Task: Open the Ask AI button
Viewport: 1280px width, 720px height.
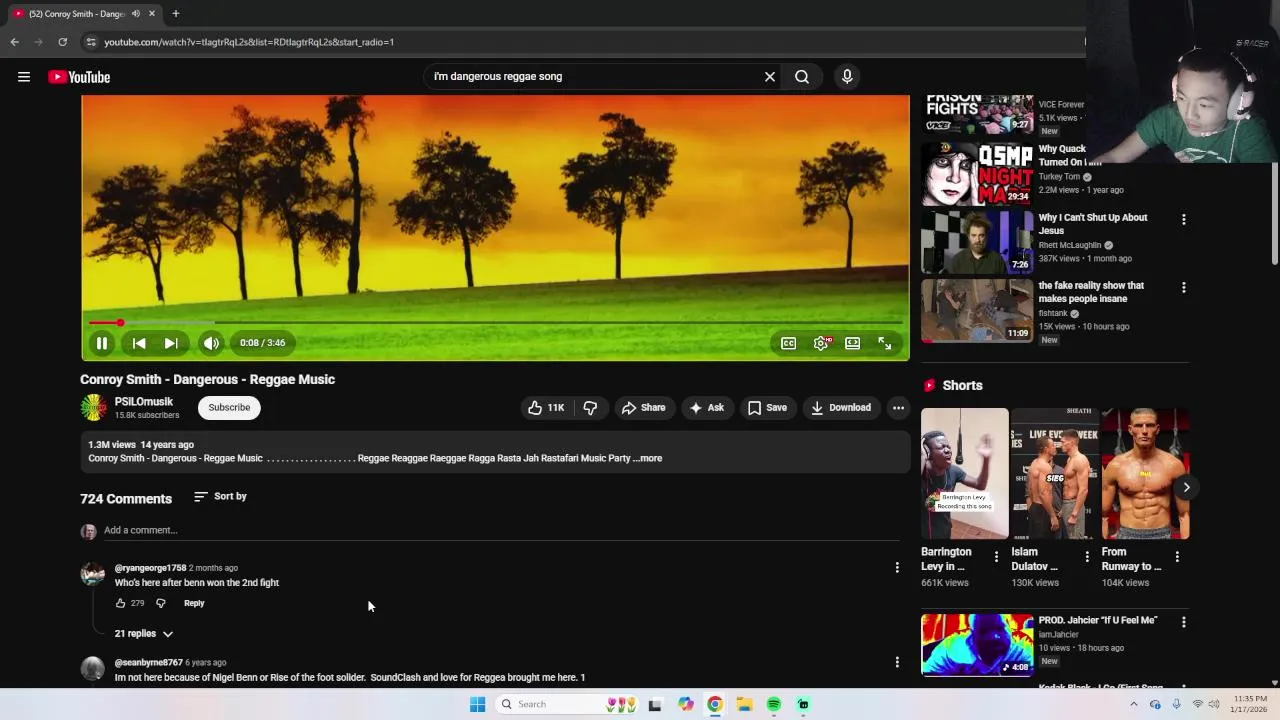Action: pos(706,407)
